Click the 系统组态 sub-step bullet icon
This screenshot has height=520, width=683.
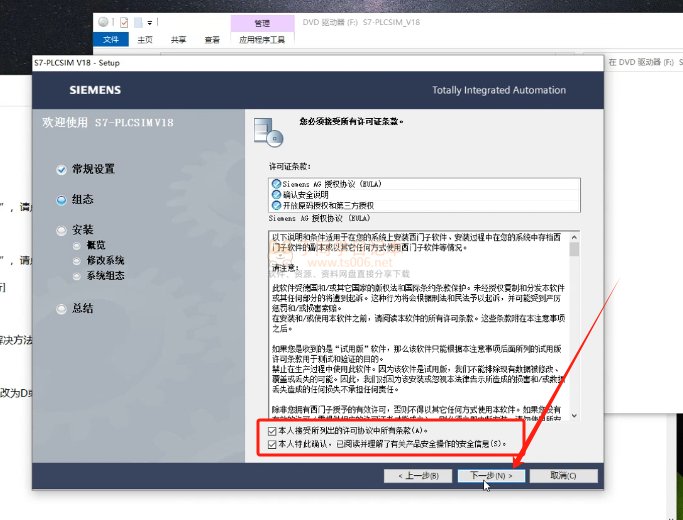pyautogui.click(x=77, y=276)
